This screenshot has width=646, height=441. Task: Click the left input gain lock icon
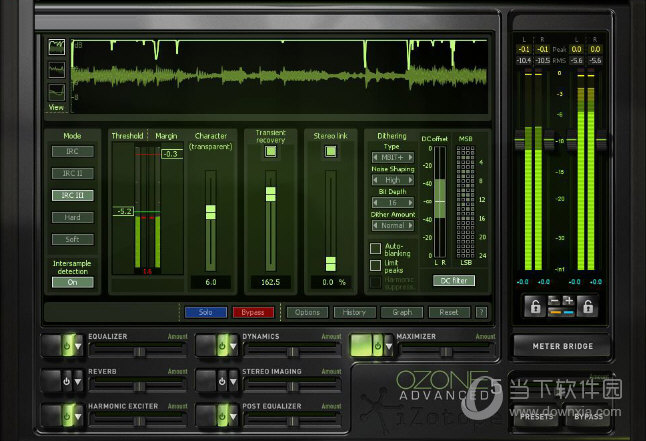(535, 306)
